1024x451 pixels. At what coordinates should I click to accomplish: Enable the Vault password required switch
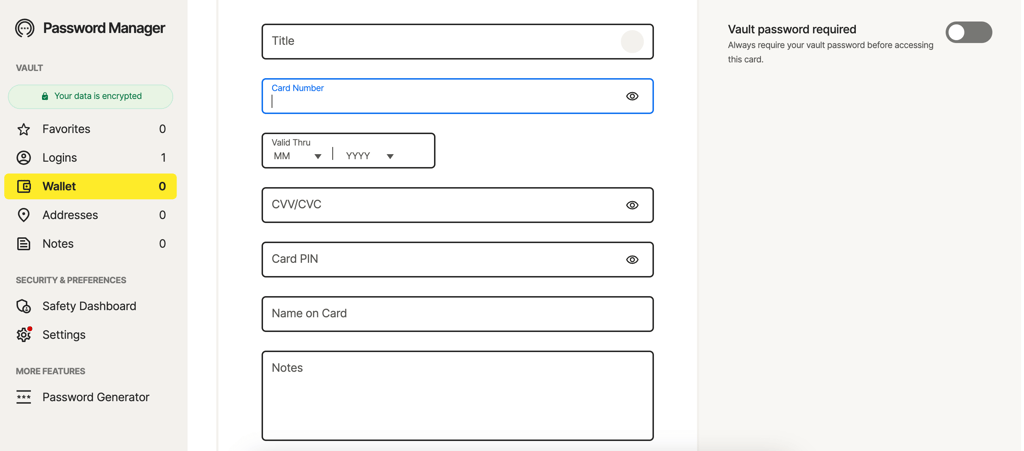coord(968,32)
